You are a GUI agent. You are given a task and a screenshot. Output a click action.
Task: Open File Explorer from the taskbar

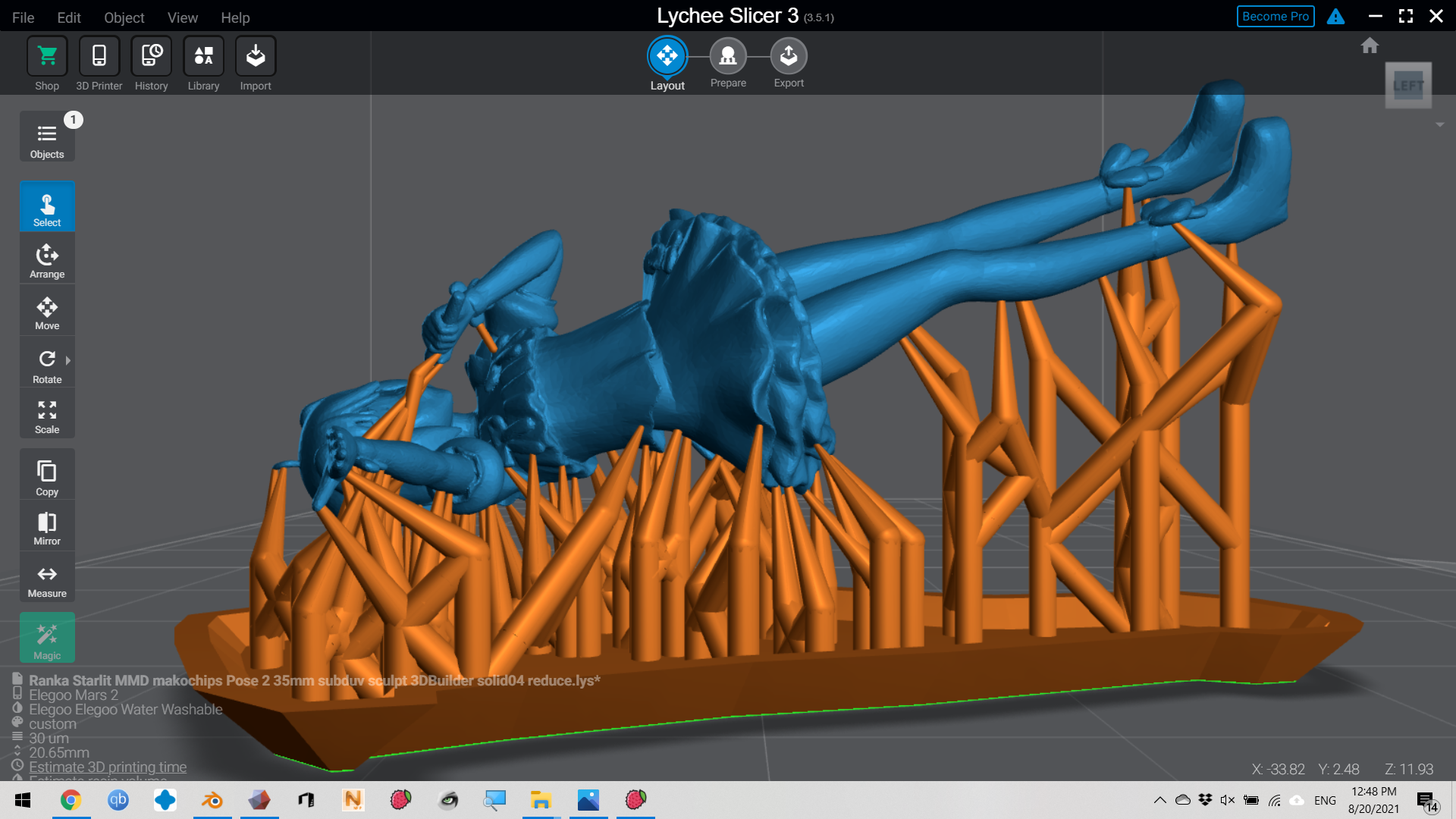click(x=541, y=800)
